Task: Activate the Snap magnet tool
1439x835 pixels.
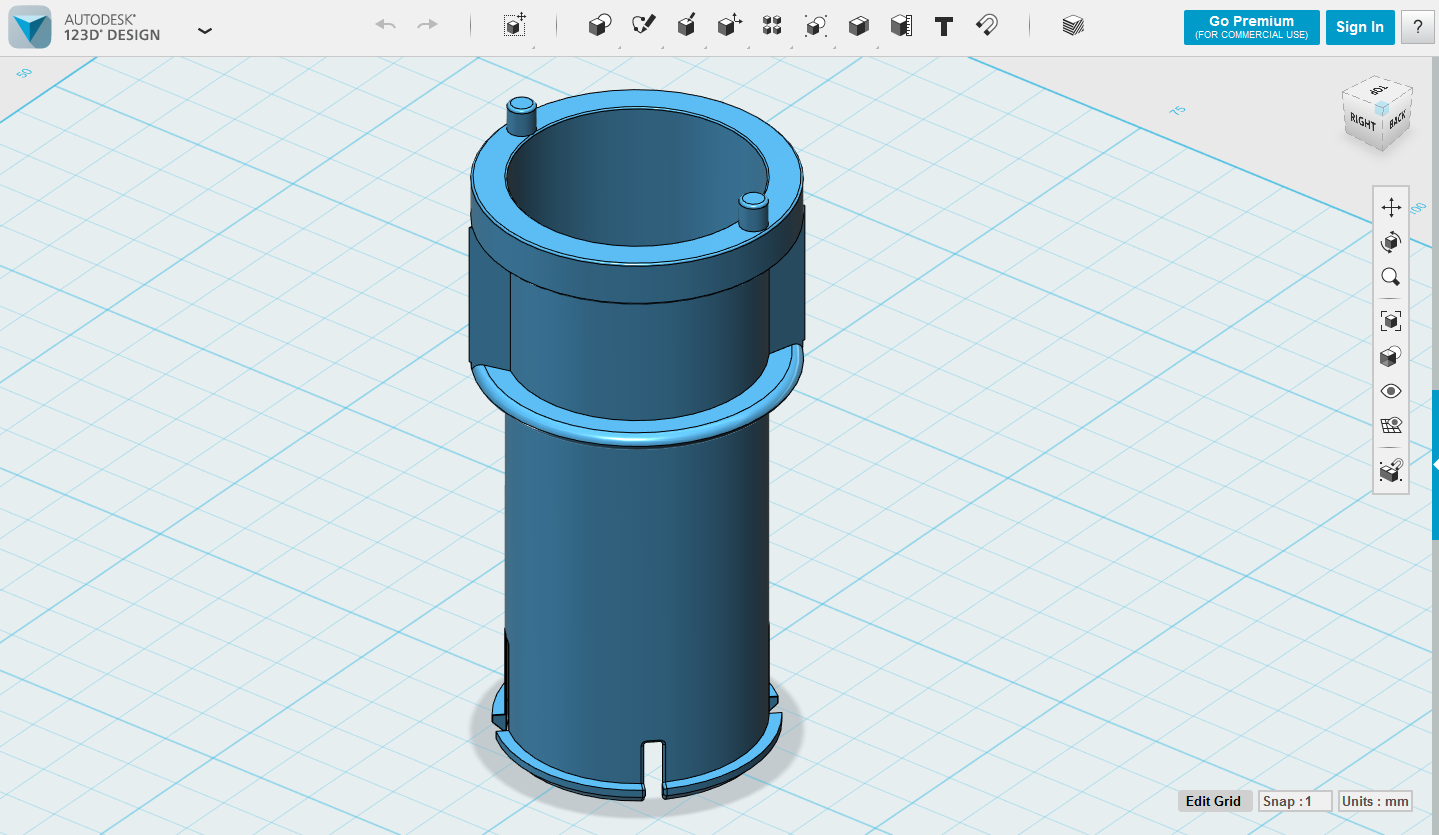Action: [x=987, y=27]
